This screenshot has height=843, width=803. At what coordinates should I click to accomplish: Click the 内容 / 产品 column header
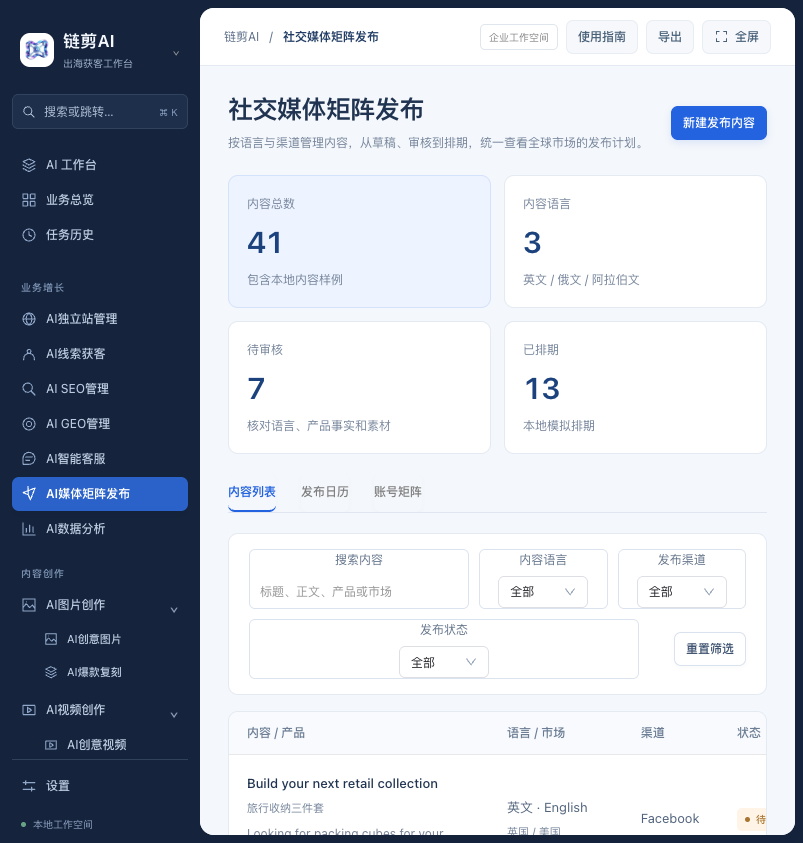click(276, 733)
